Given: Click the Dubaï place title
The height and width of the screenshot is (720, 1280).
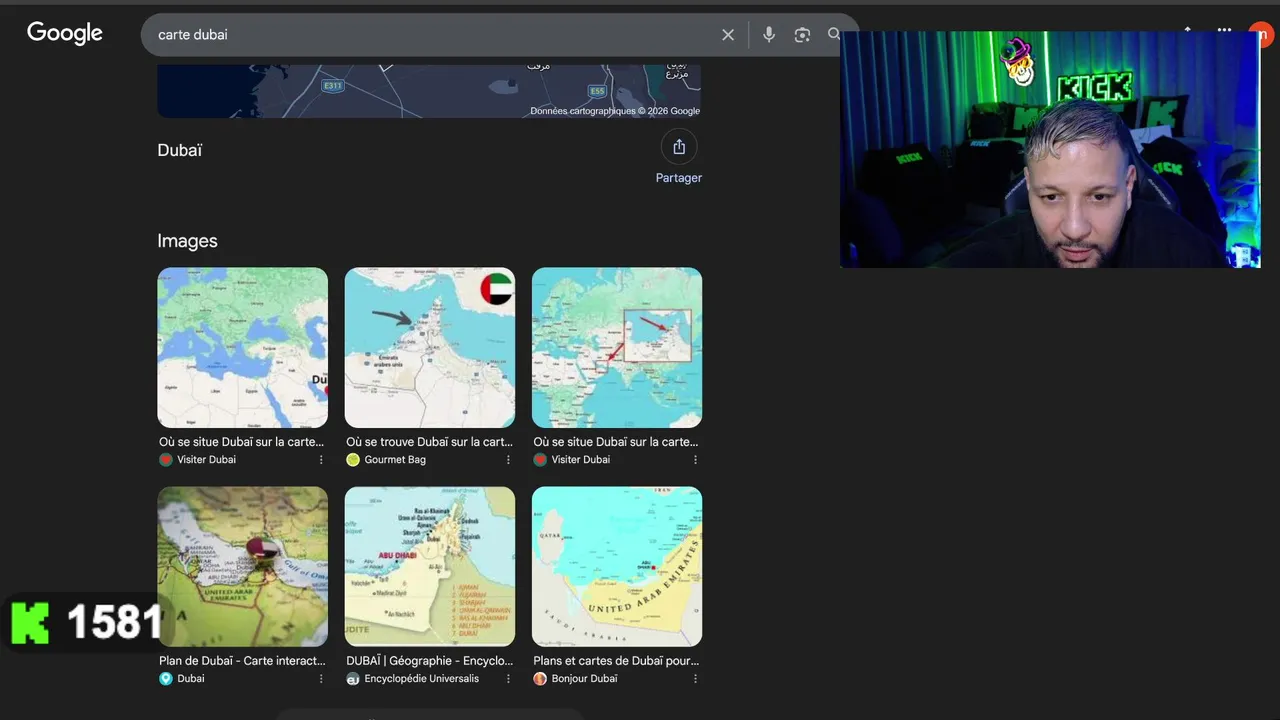Looking at the screenshot, I should pos(180,150).
